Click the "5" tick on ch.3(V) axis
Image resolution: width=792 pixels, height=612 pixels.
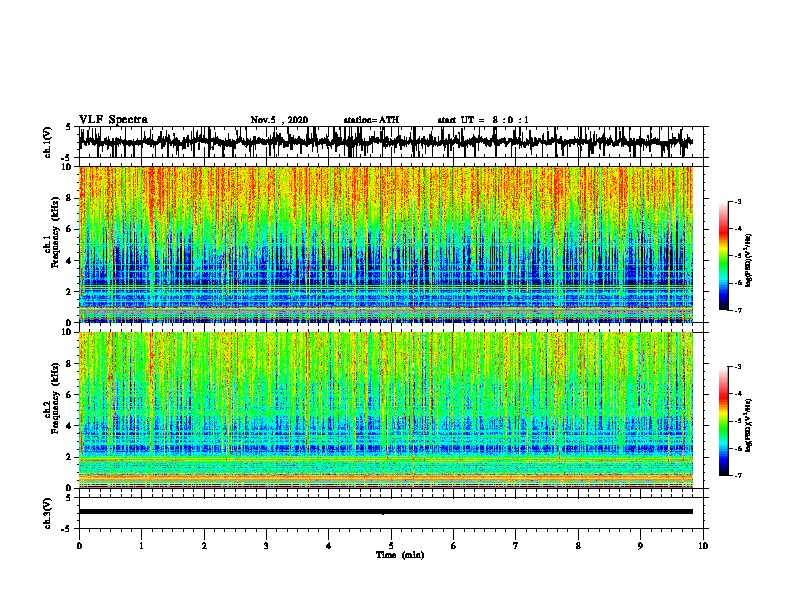tap(68, 498)
